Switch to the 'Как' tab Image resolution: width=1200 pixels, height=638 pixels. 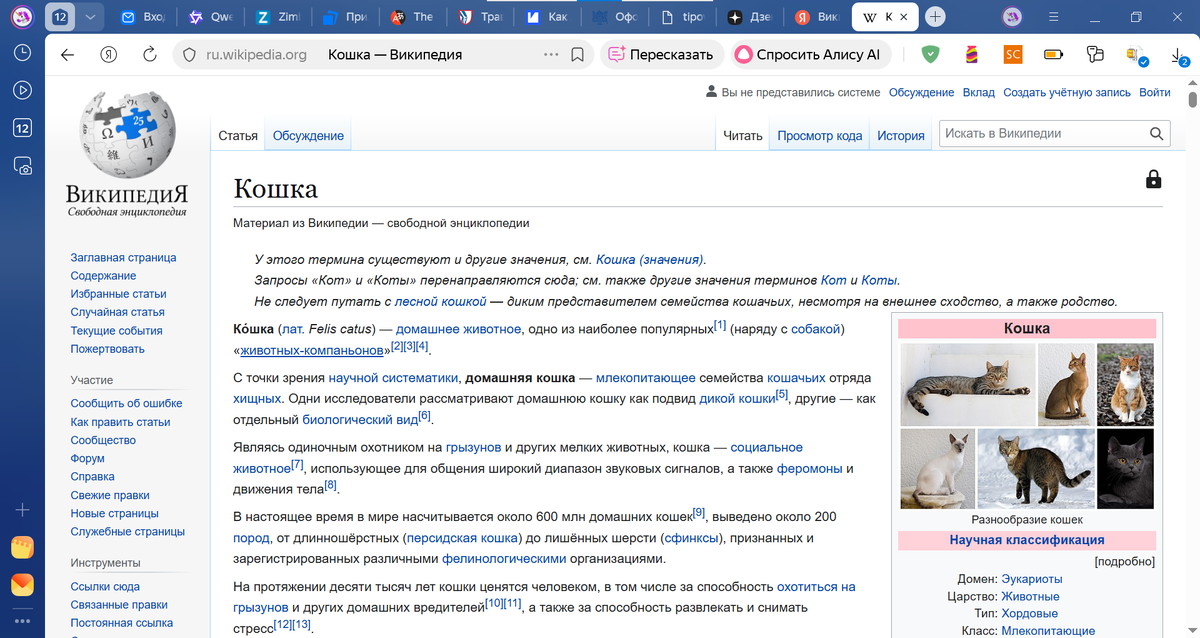(549, 17)
